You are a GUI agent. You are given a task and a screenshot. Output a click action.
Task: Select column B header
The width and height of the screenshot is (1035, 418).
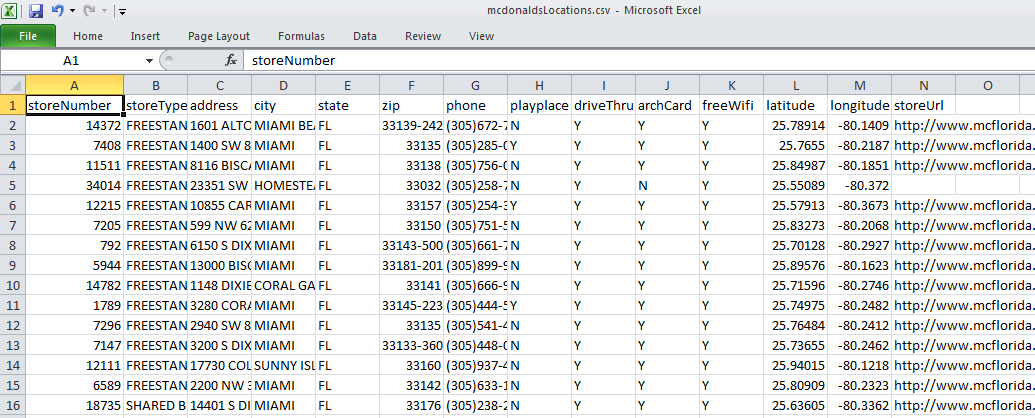(156, 85)
